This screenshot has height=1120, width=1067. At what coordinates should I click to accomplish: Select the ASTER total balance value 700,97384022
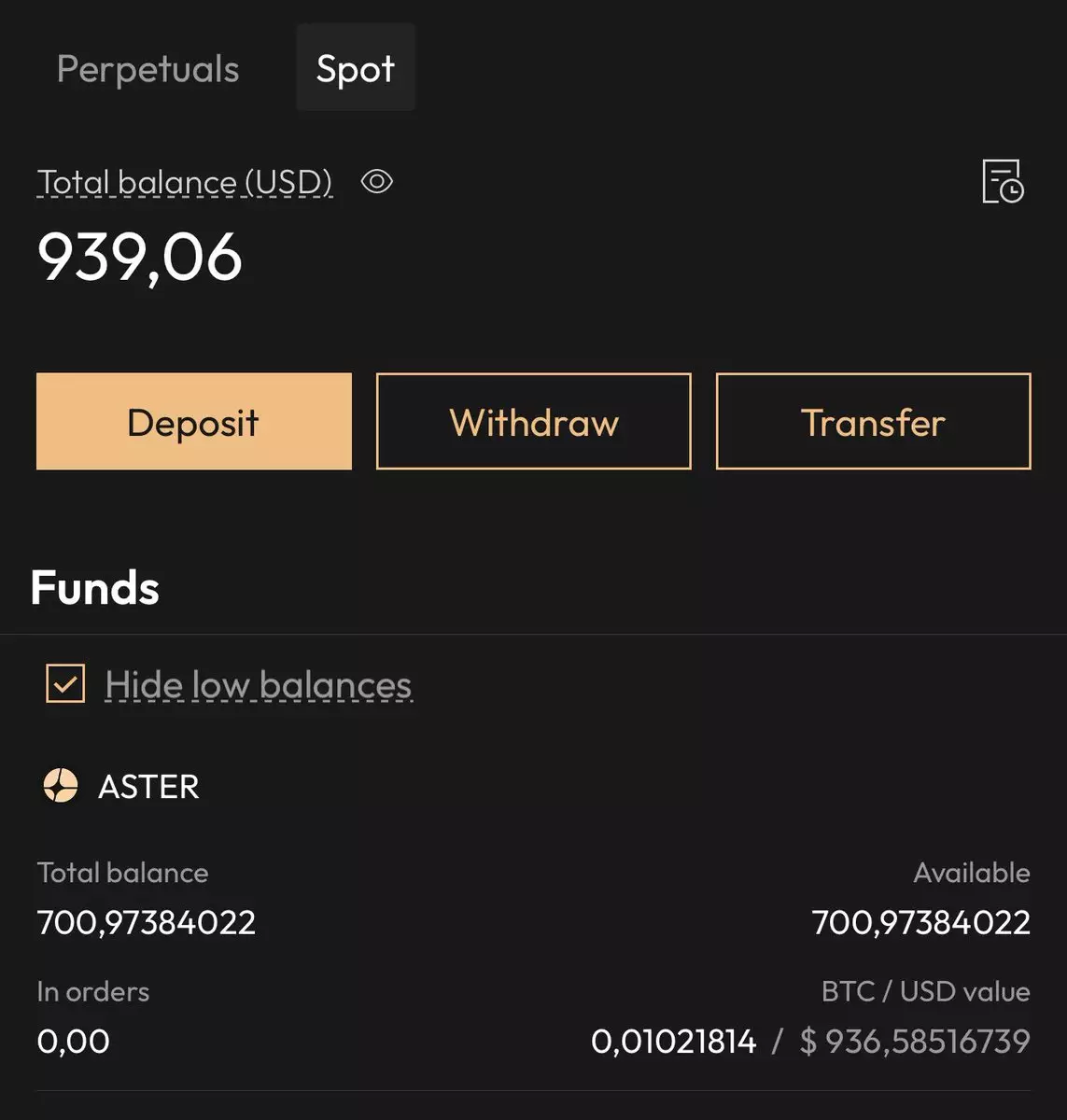tap(146, 922)
